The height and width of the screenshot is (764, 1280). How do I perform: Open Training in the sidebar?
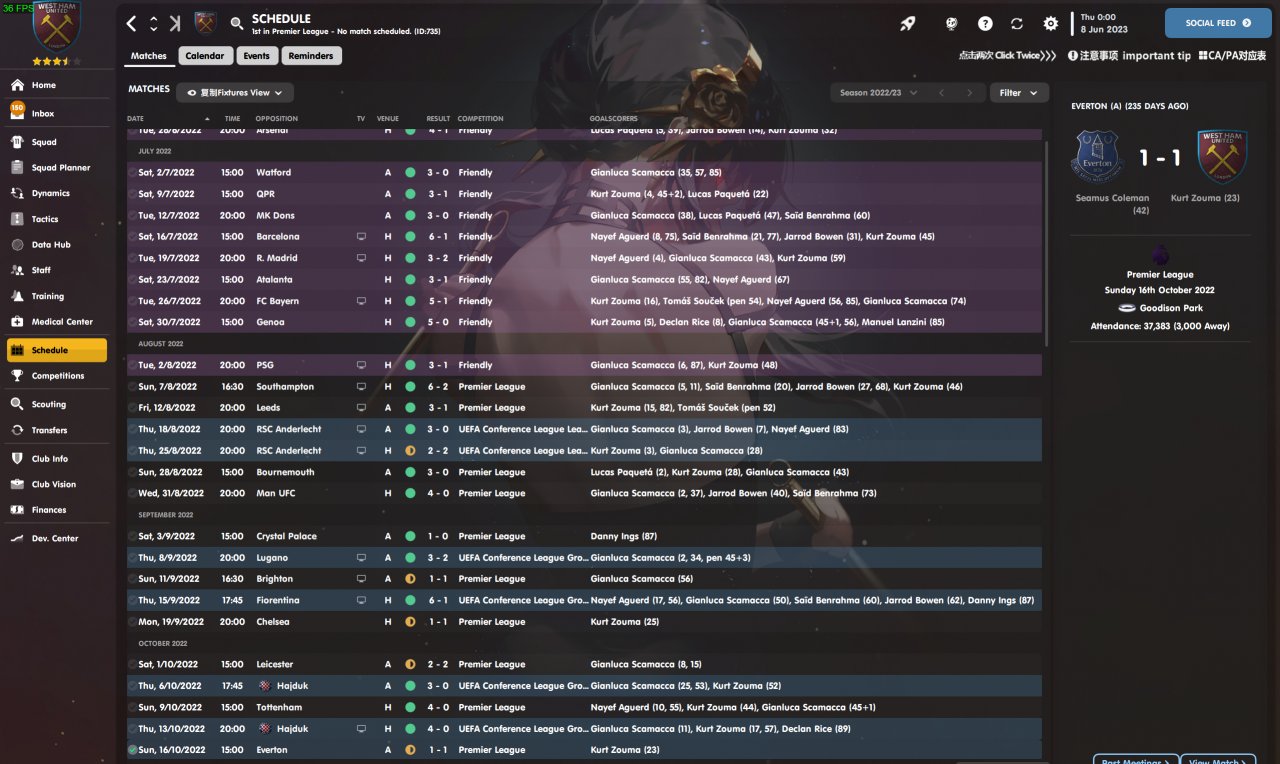pyautogui.click(x=55, y=296)
